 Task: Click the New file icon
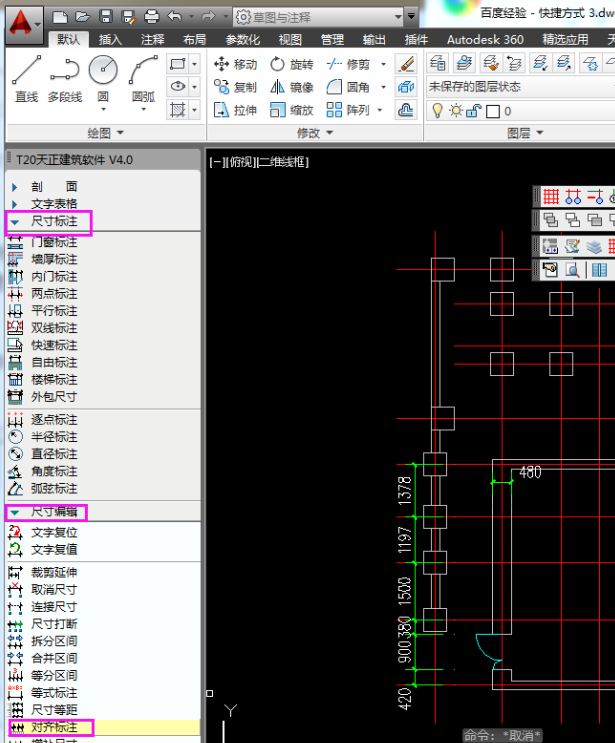[x=60, y=18]
